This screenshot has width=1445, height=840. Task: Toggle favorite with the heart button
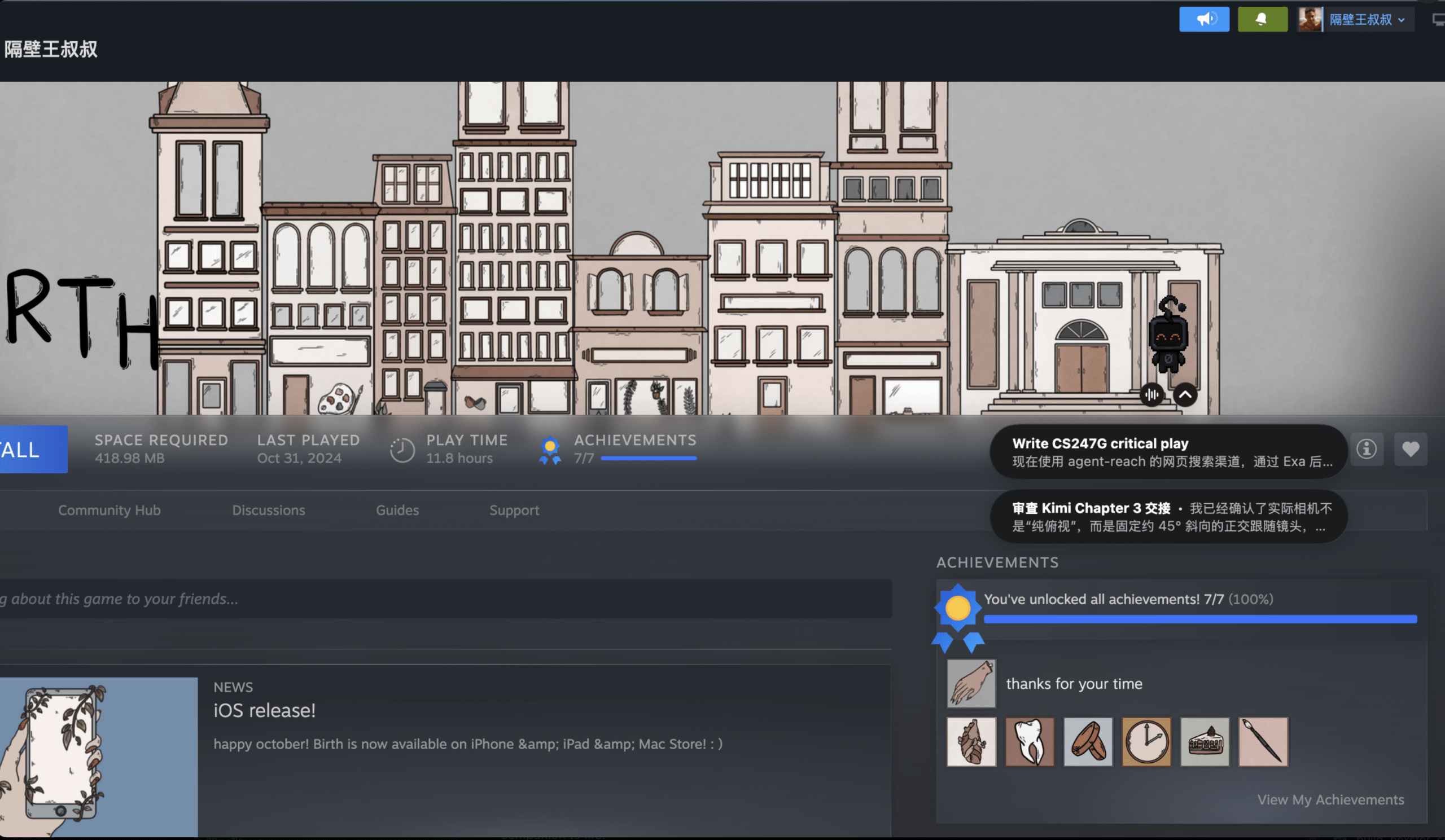(x=1411, y=449)
